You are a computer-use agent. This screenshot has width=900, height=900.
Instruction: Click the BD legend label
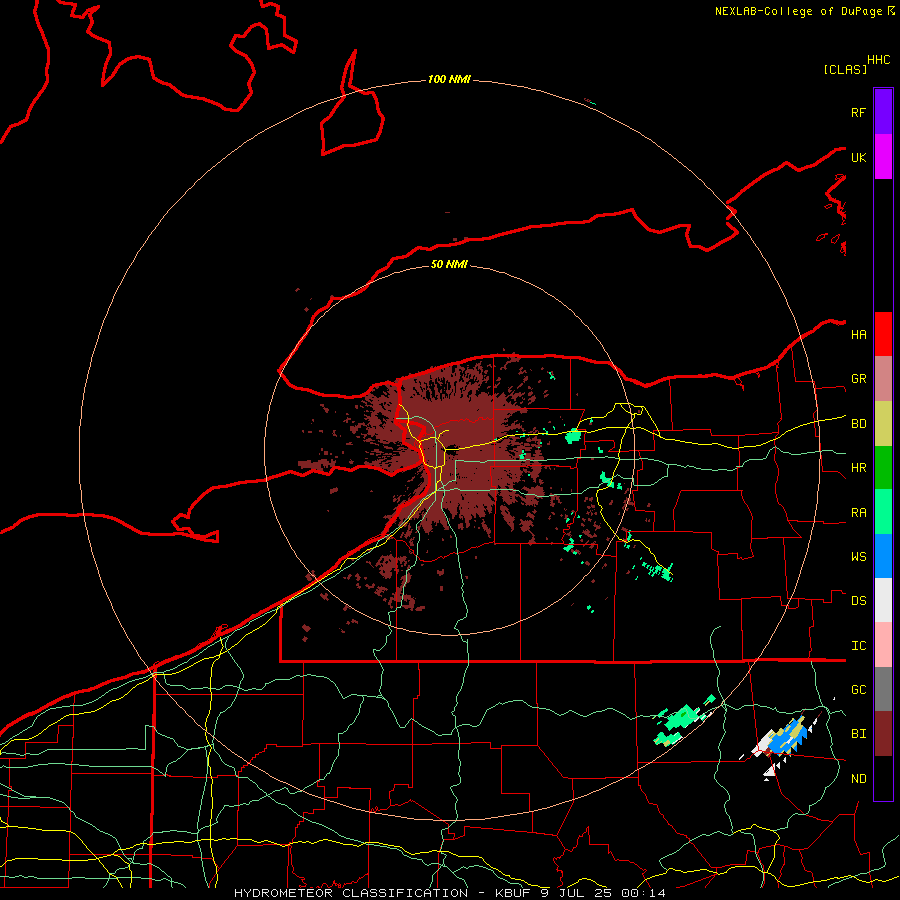click(x=858, y=424)
